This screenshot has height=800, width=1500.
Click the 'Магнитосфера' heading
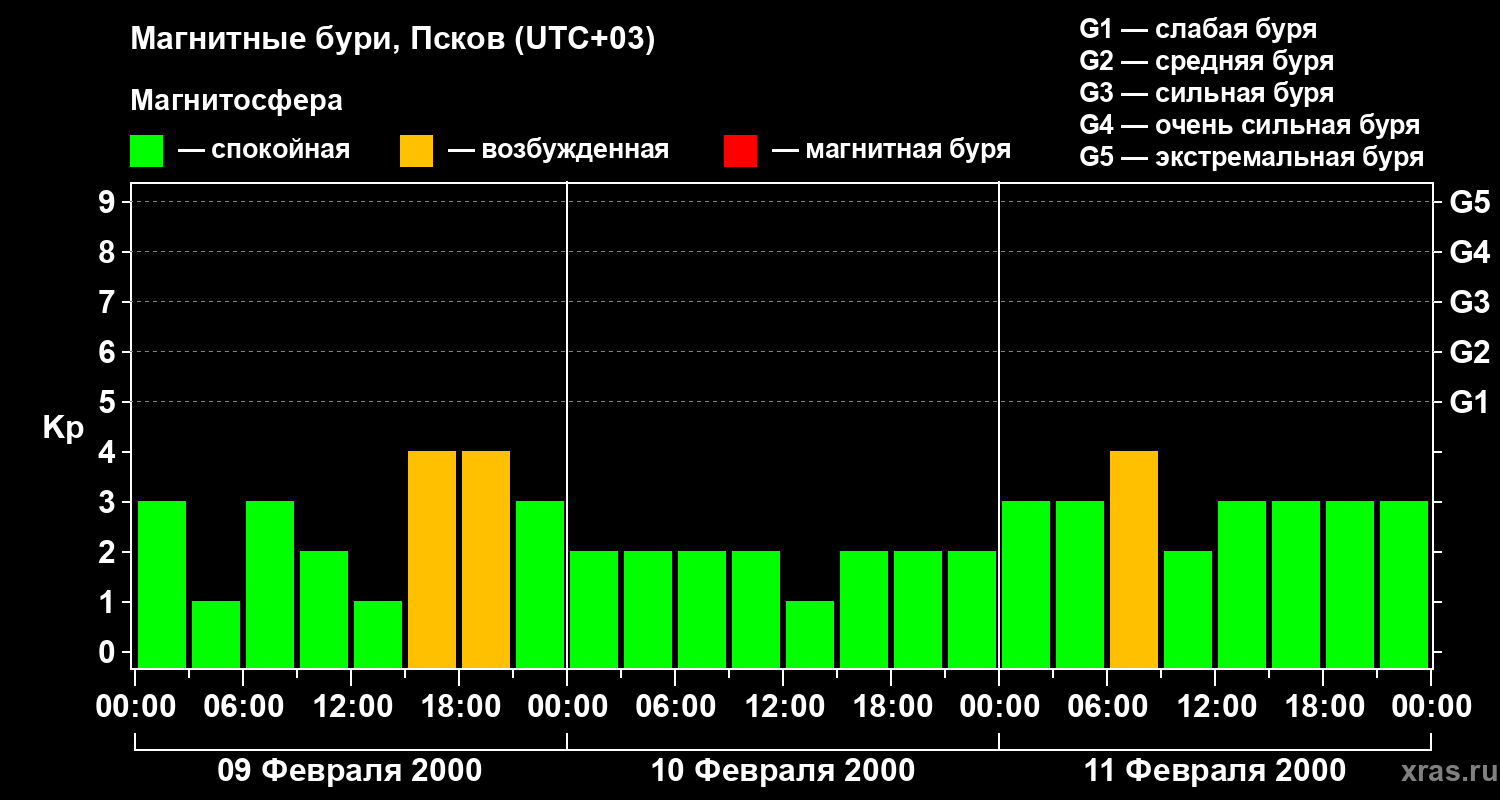(236, 101)
